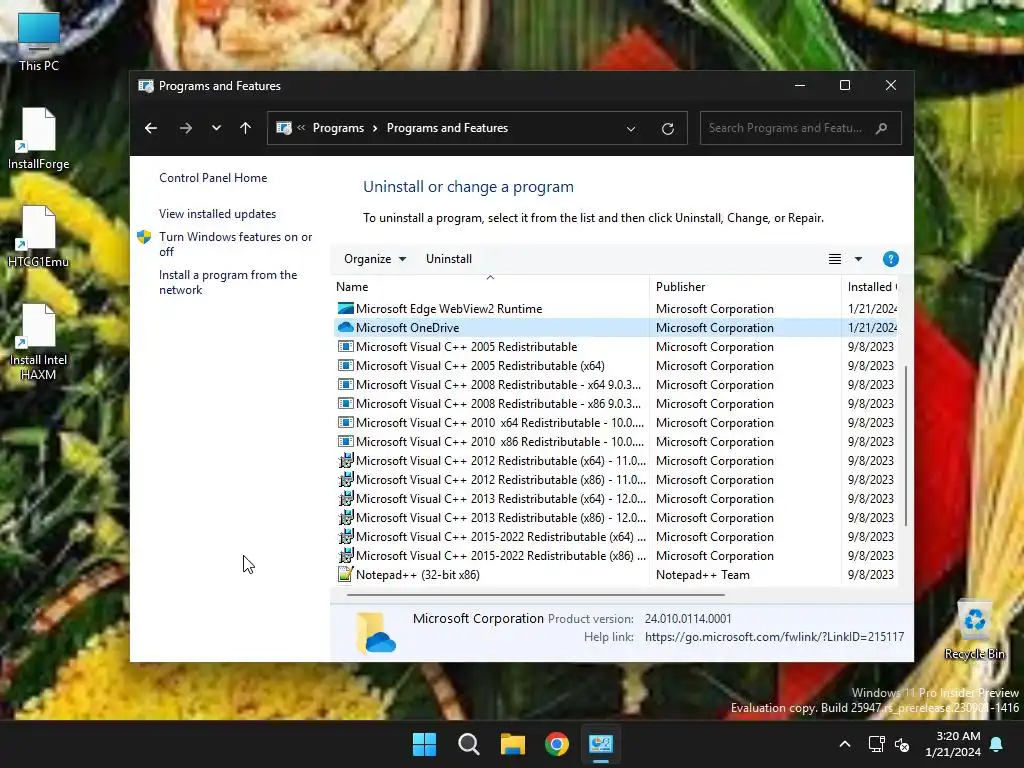Click the magnifier icon in search box
1024x768 pixels.
(882, 128)
